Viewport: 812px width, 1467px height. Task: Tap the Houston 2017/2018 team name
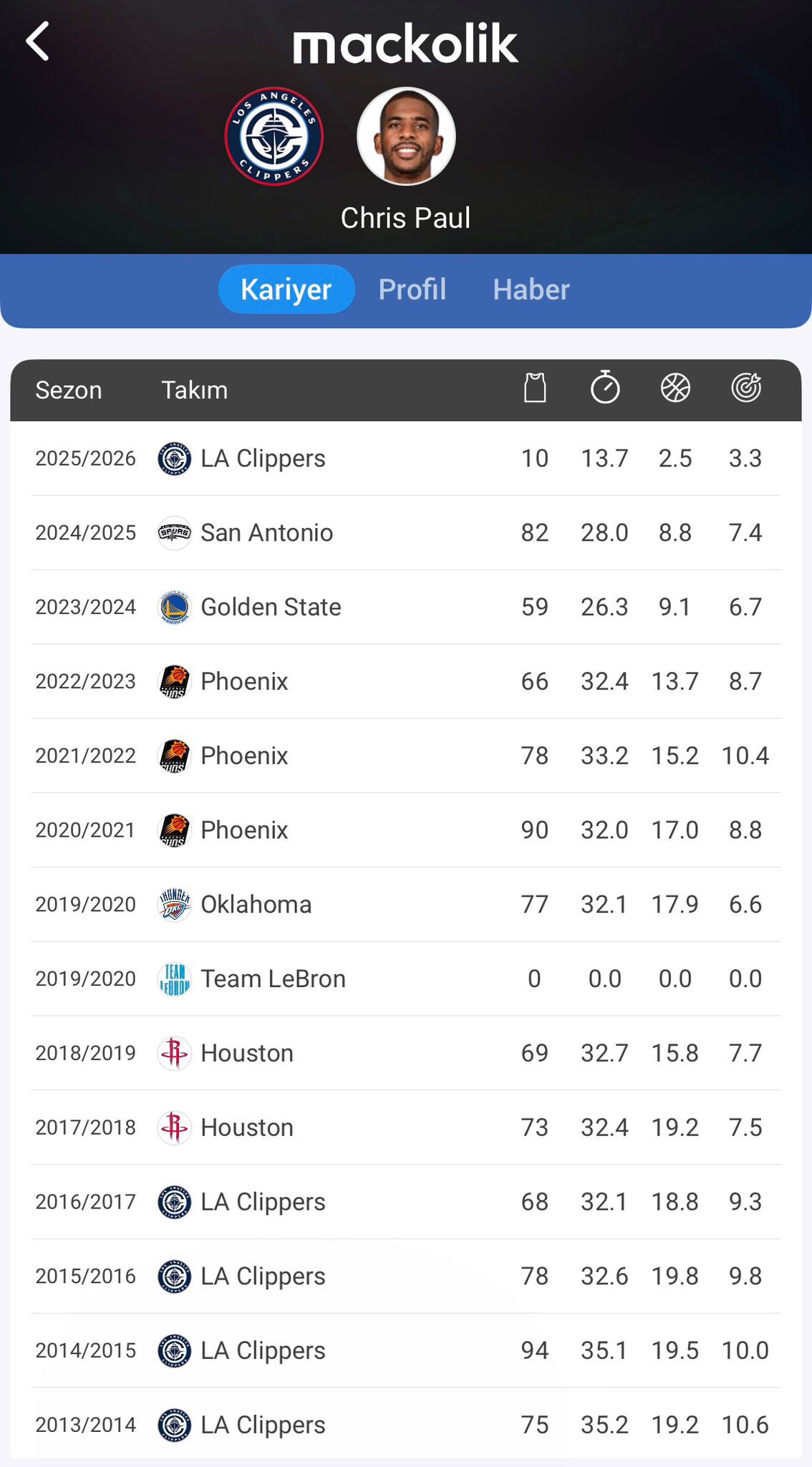(x=247, y=1127)
